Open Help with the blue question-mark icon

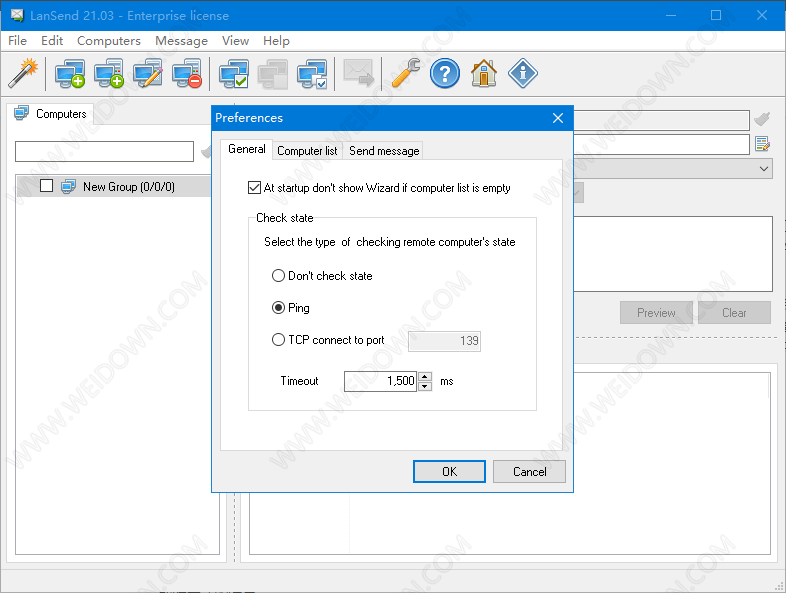445,73
